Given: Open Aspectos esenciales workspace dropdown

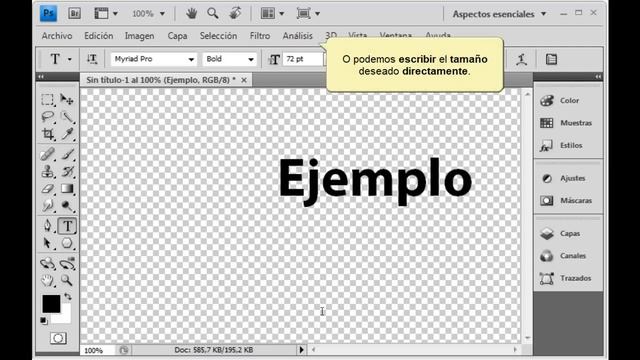Looking at the screenshot, I should [499, 14].
